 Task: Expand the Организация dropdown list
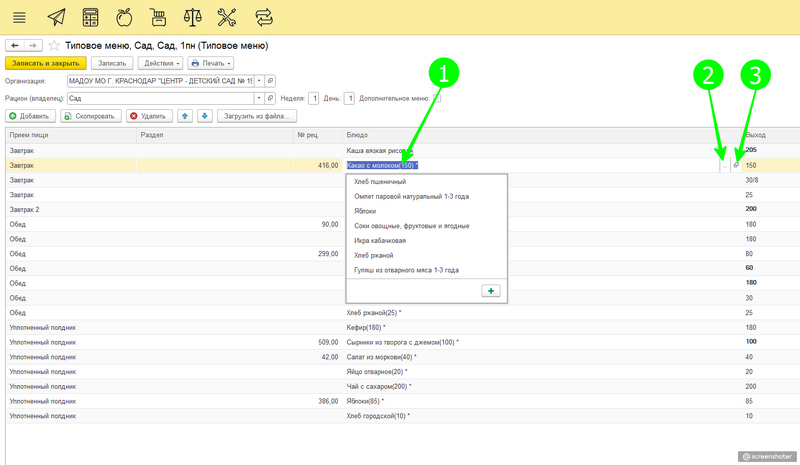coord(259,80)
